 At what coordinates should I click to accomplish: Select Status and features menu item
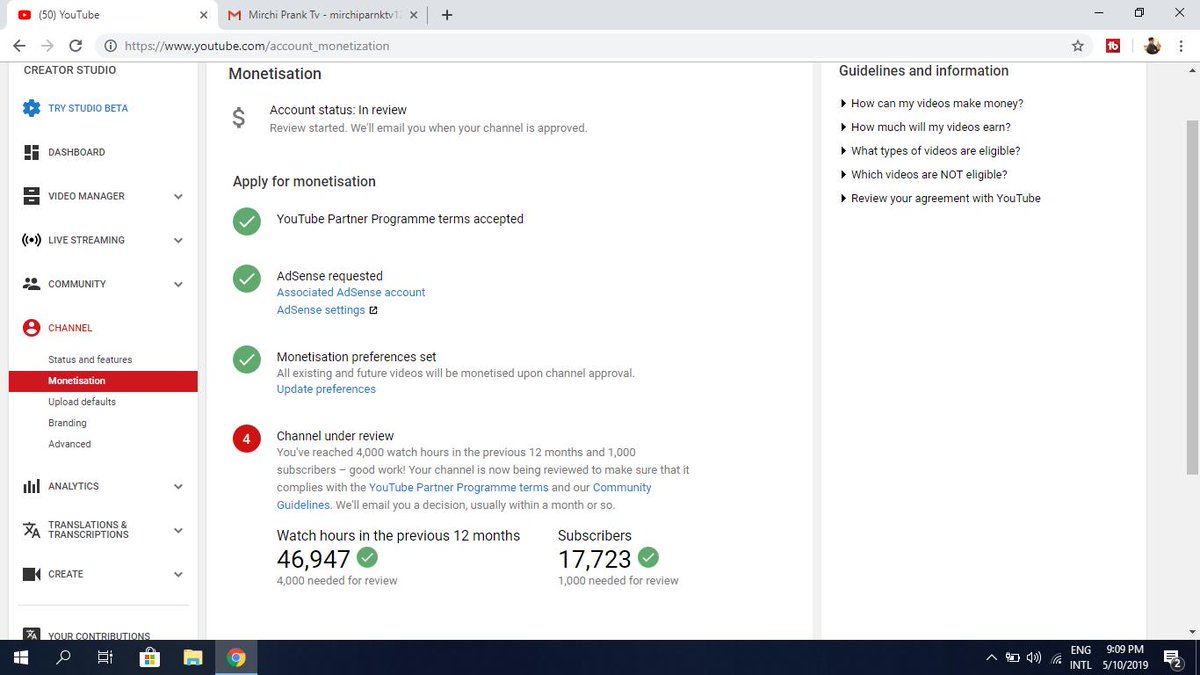(90, 359)
